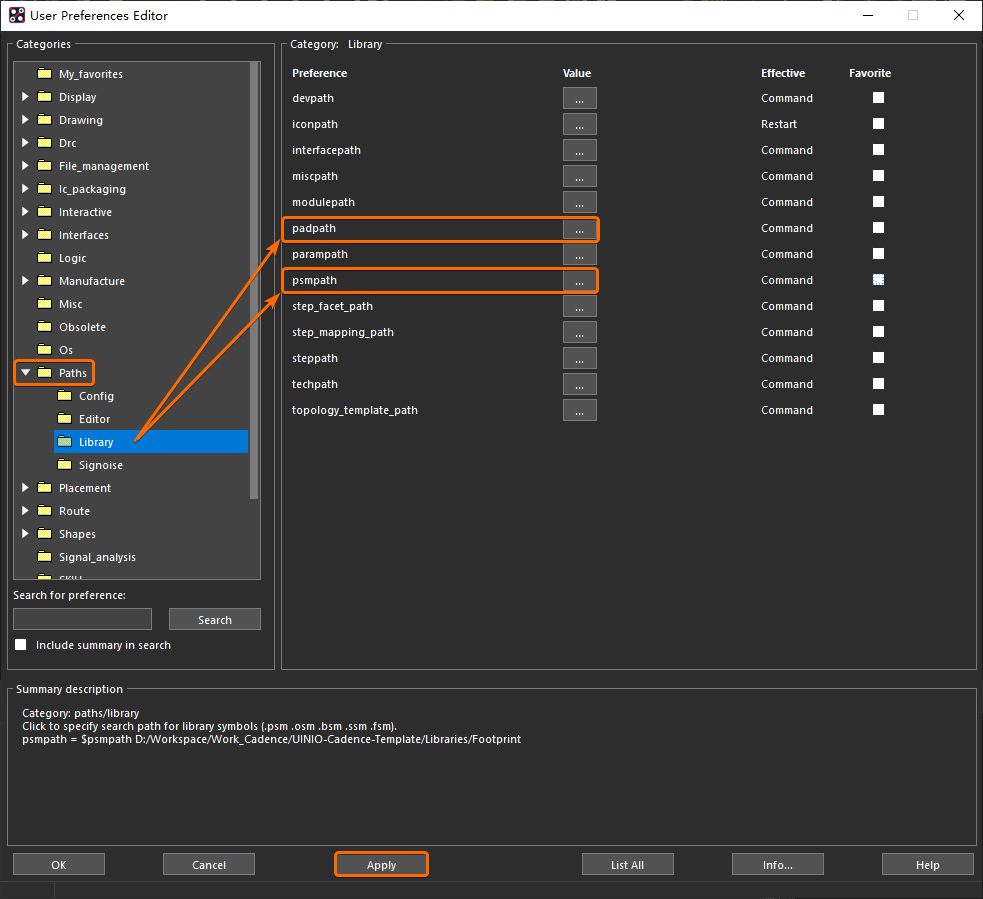Select the Signoise folder icon
This screenshot has height=899, width=983.
click(64, 465)
